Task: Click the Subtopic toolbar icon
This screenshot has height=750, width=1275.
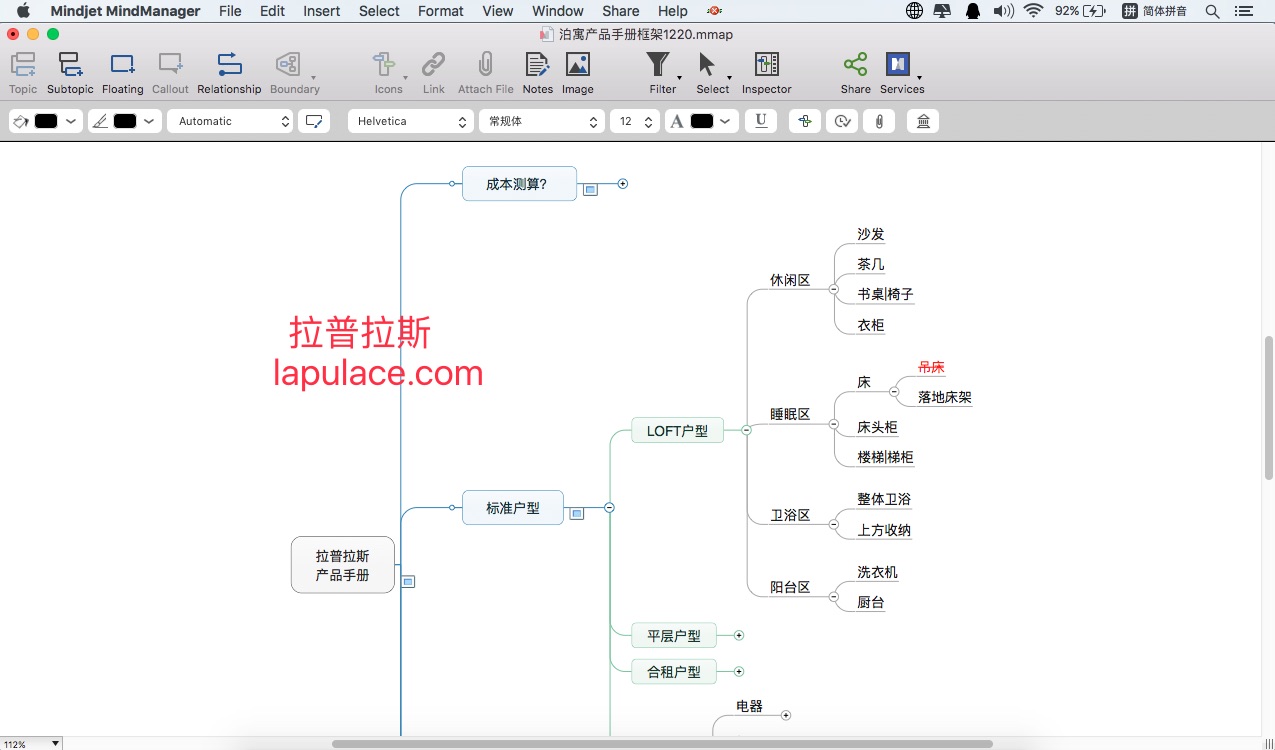Action: pos(70,65)
